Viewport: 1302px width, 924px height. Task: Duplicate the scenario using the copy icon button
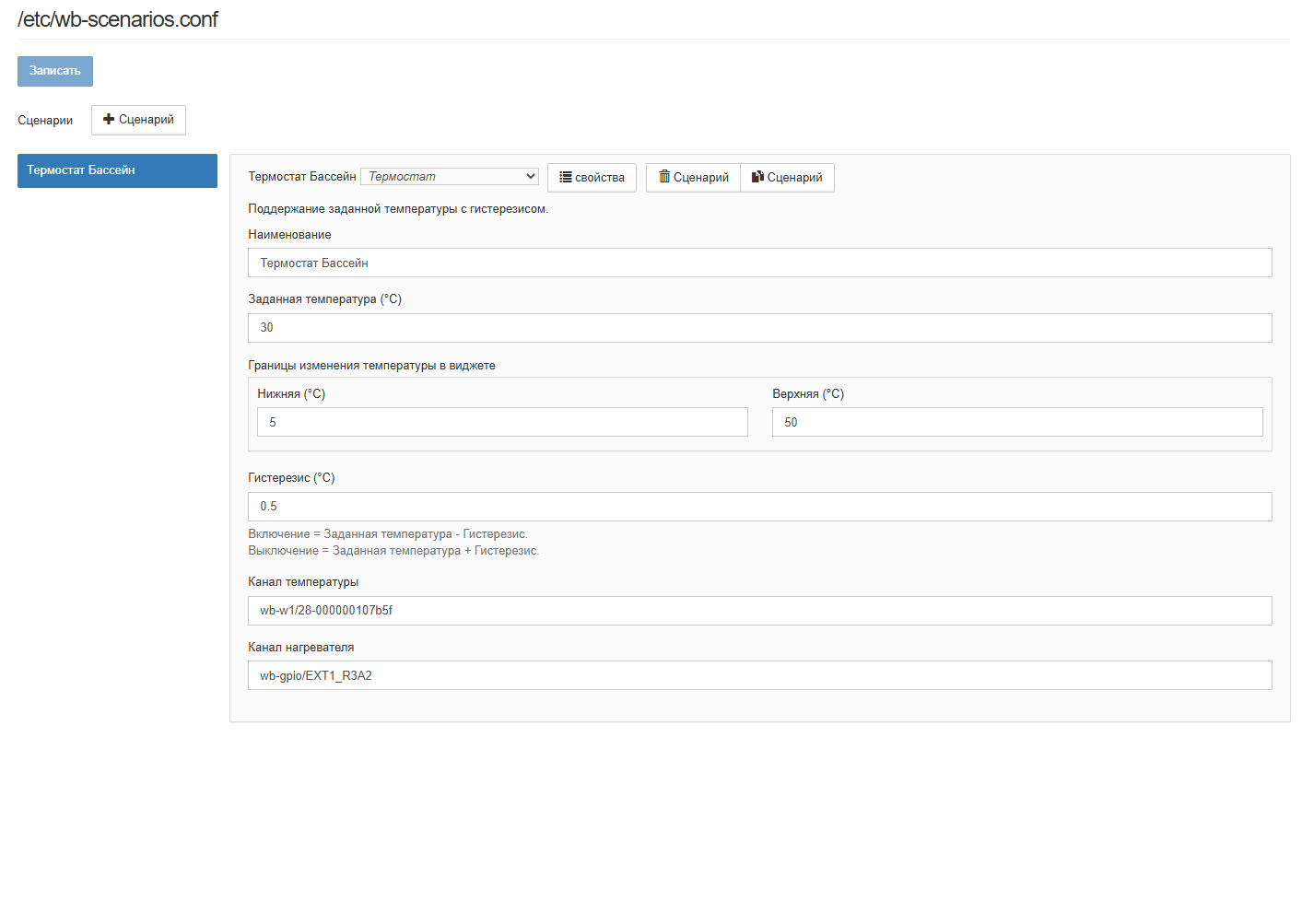(787, 178)
